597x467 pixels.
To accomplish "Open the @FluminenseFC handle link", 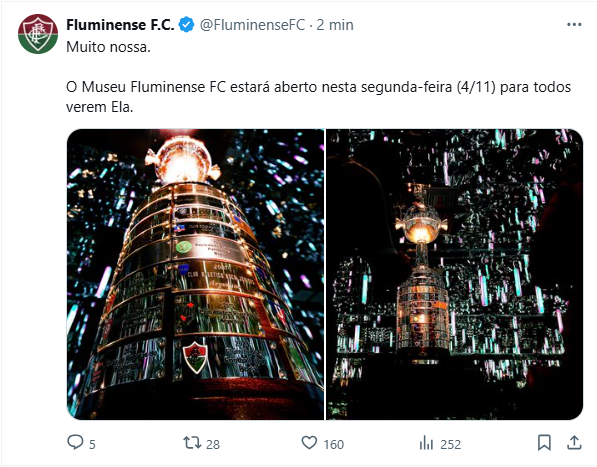I will [x=252, y=25].
